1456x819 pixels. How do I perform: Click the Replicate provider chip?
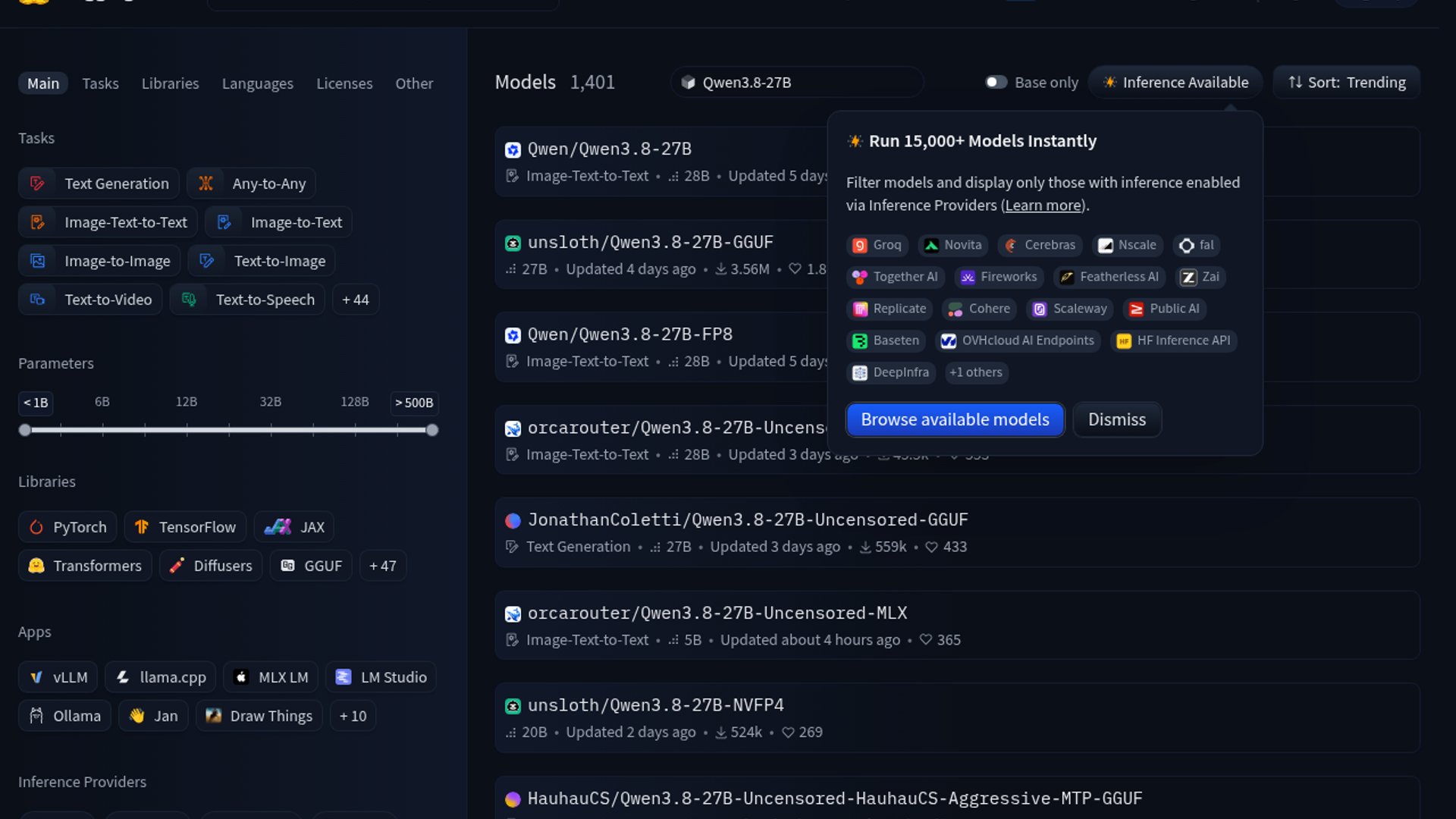889,309
